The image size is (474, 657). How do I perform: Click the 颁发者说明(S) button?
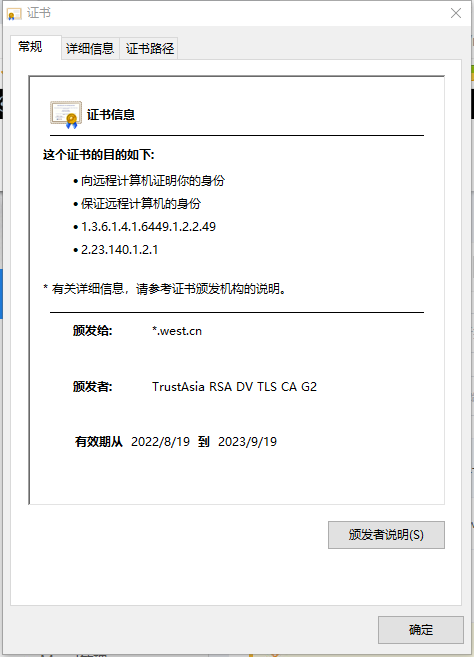pyautogui.click(x=386, y=535)
